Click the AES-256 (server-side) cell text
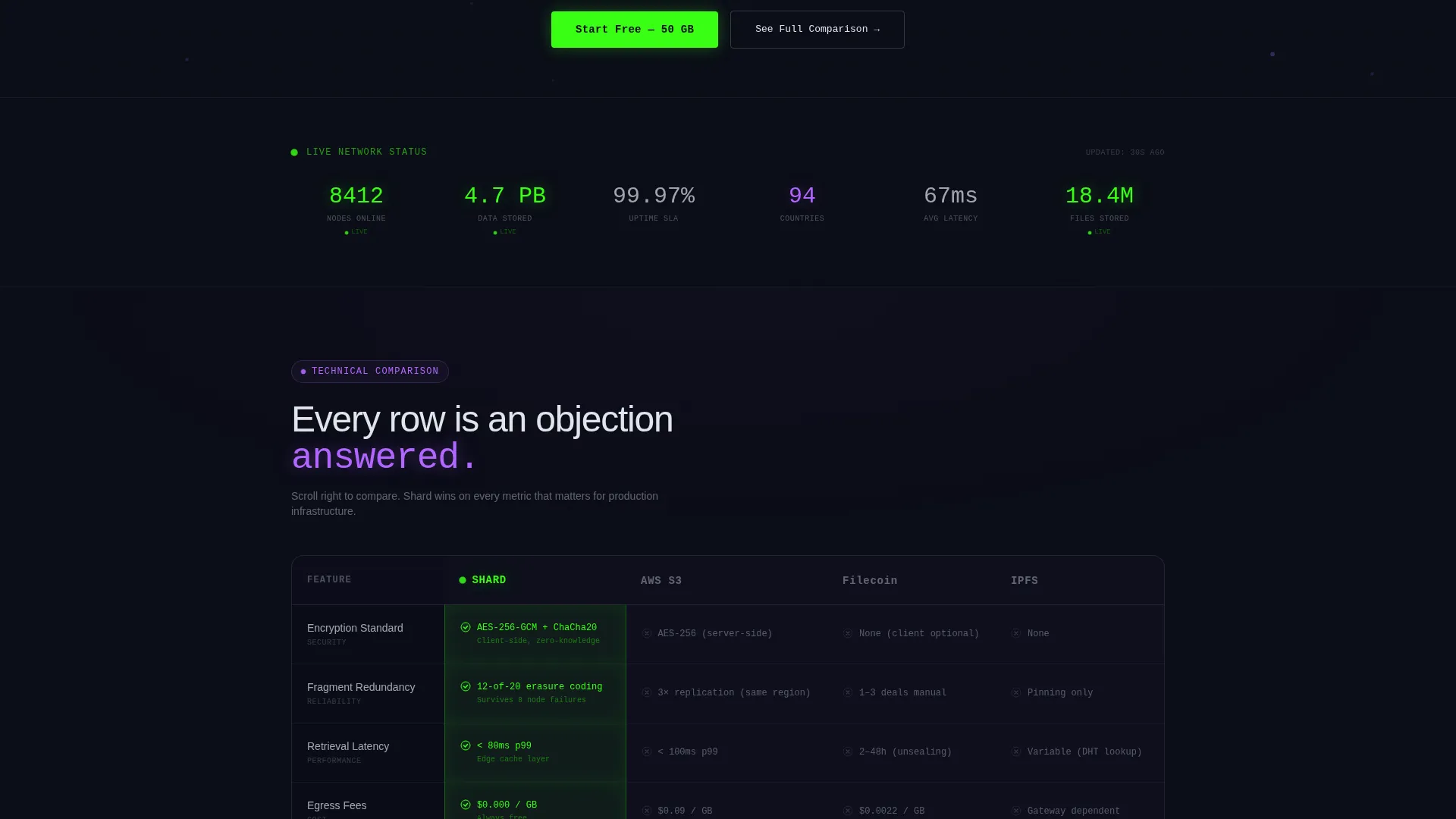Screen dimensions: 1456x819 tap(715, 634)
